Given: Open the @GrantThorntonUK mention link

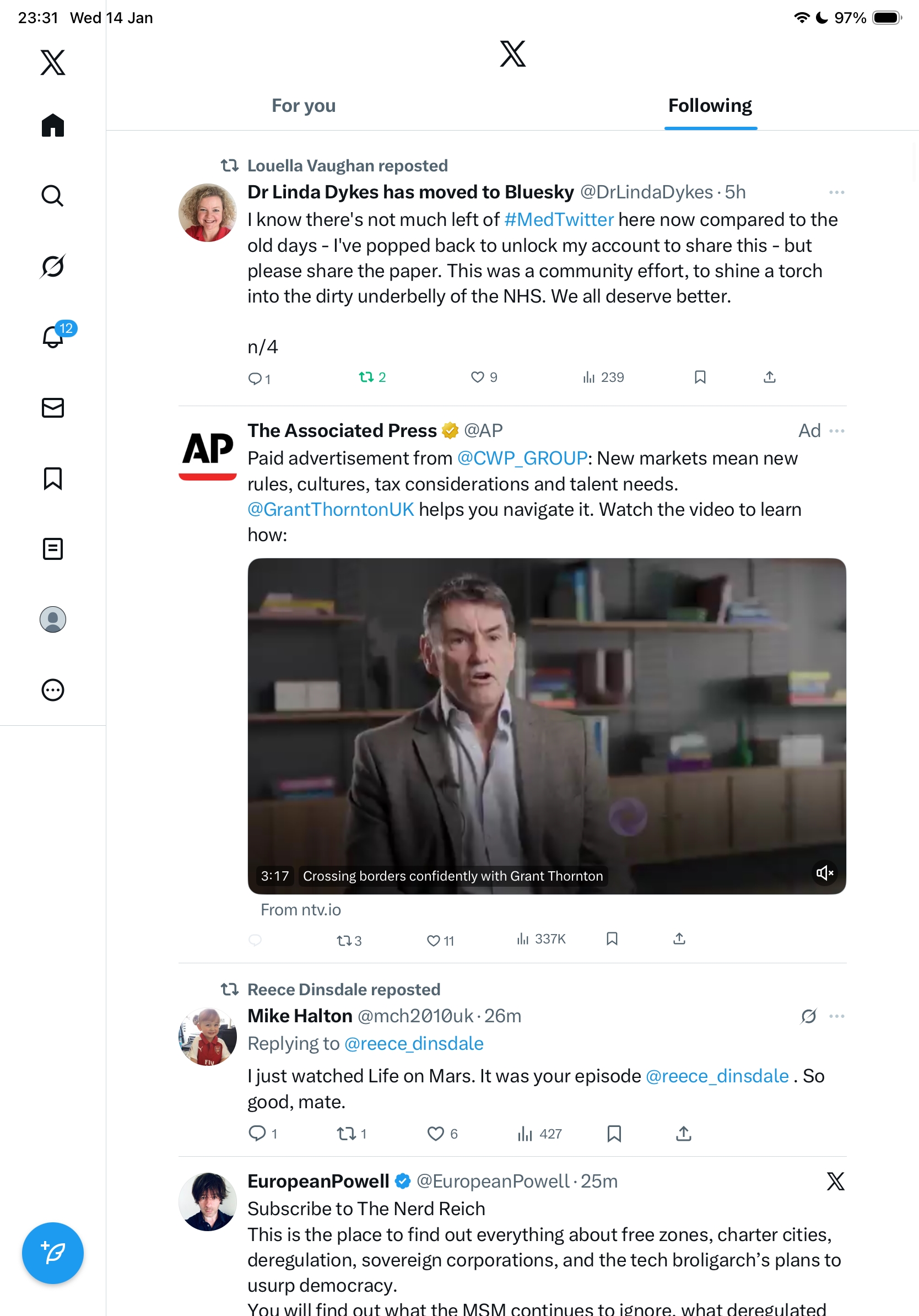Looking at the screenshot, I should [x=331, y=509].
